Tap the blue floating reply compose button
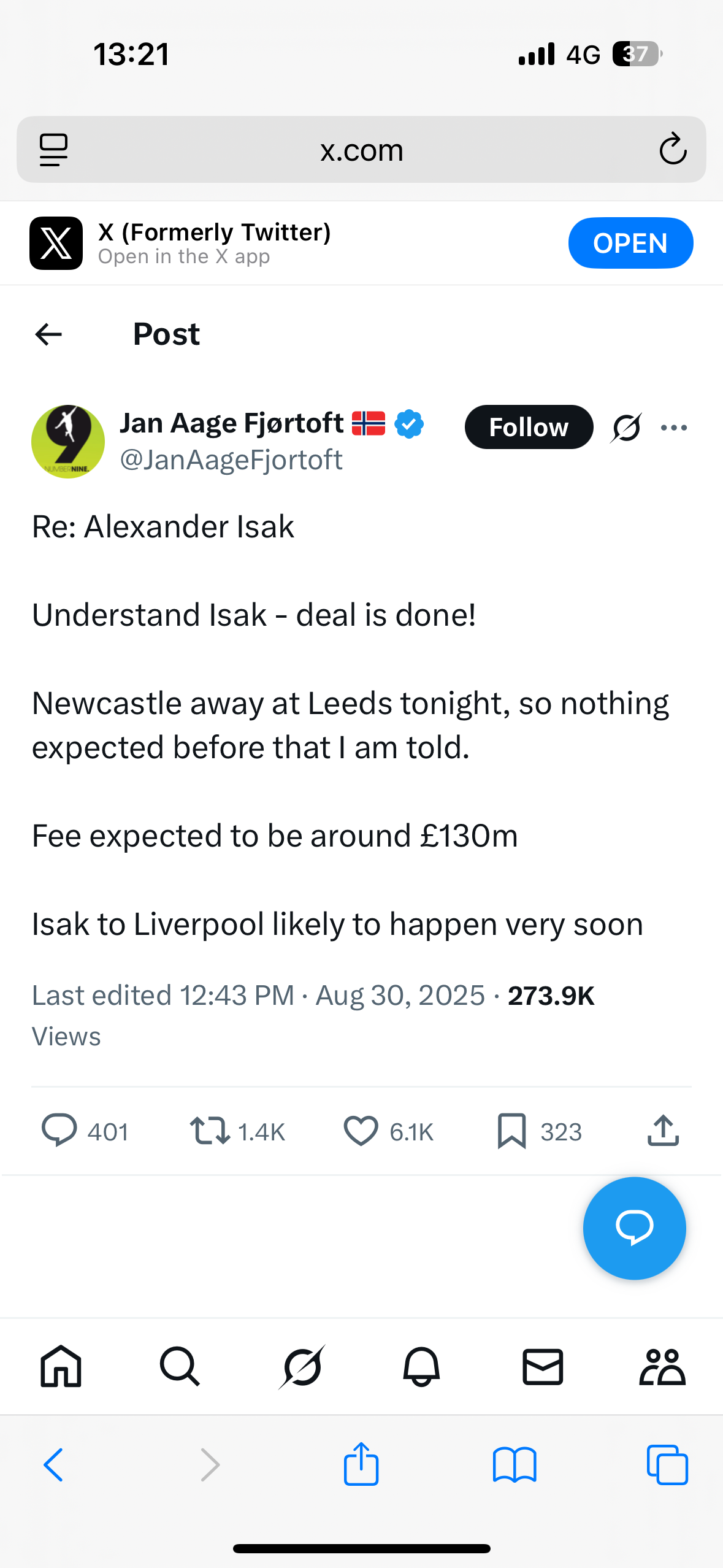 (634, 1228)
